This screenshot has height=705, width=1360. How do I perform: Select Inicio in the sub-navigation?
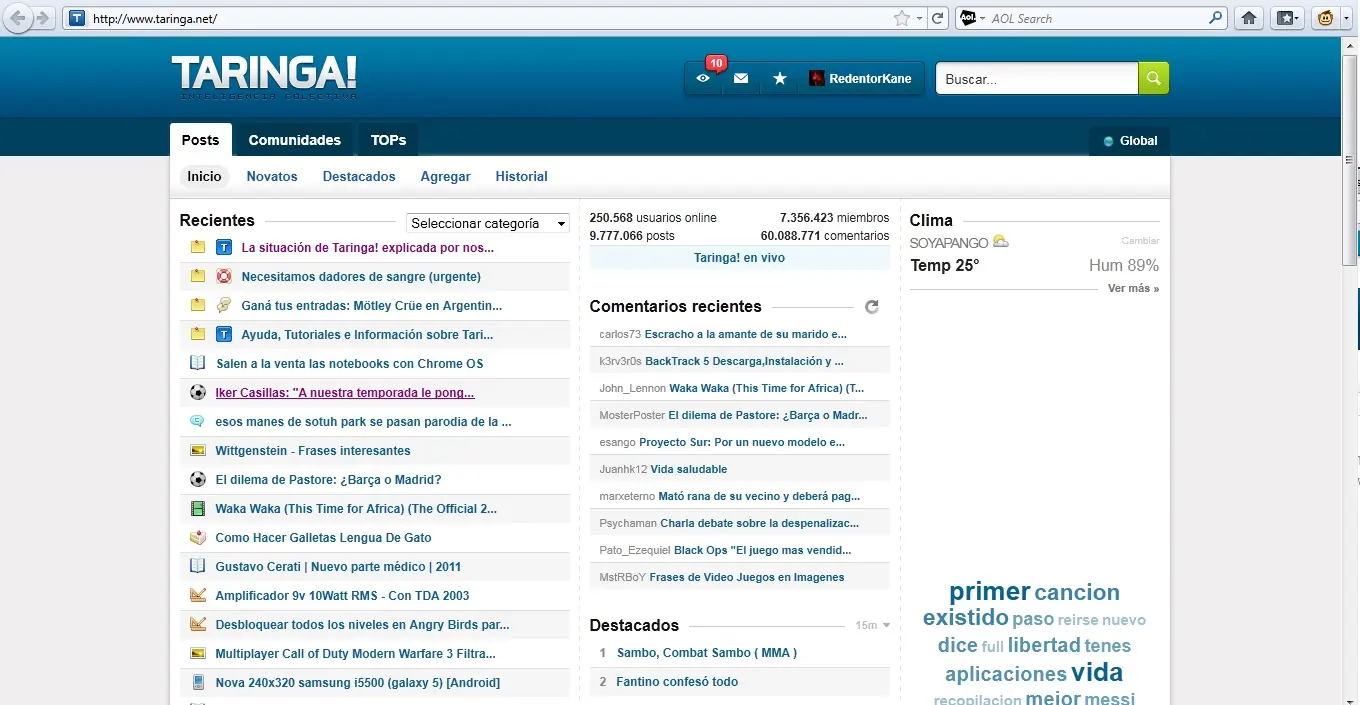point(204,176)
